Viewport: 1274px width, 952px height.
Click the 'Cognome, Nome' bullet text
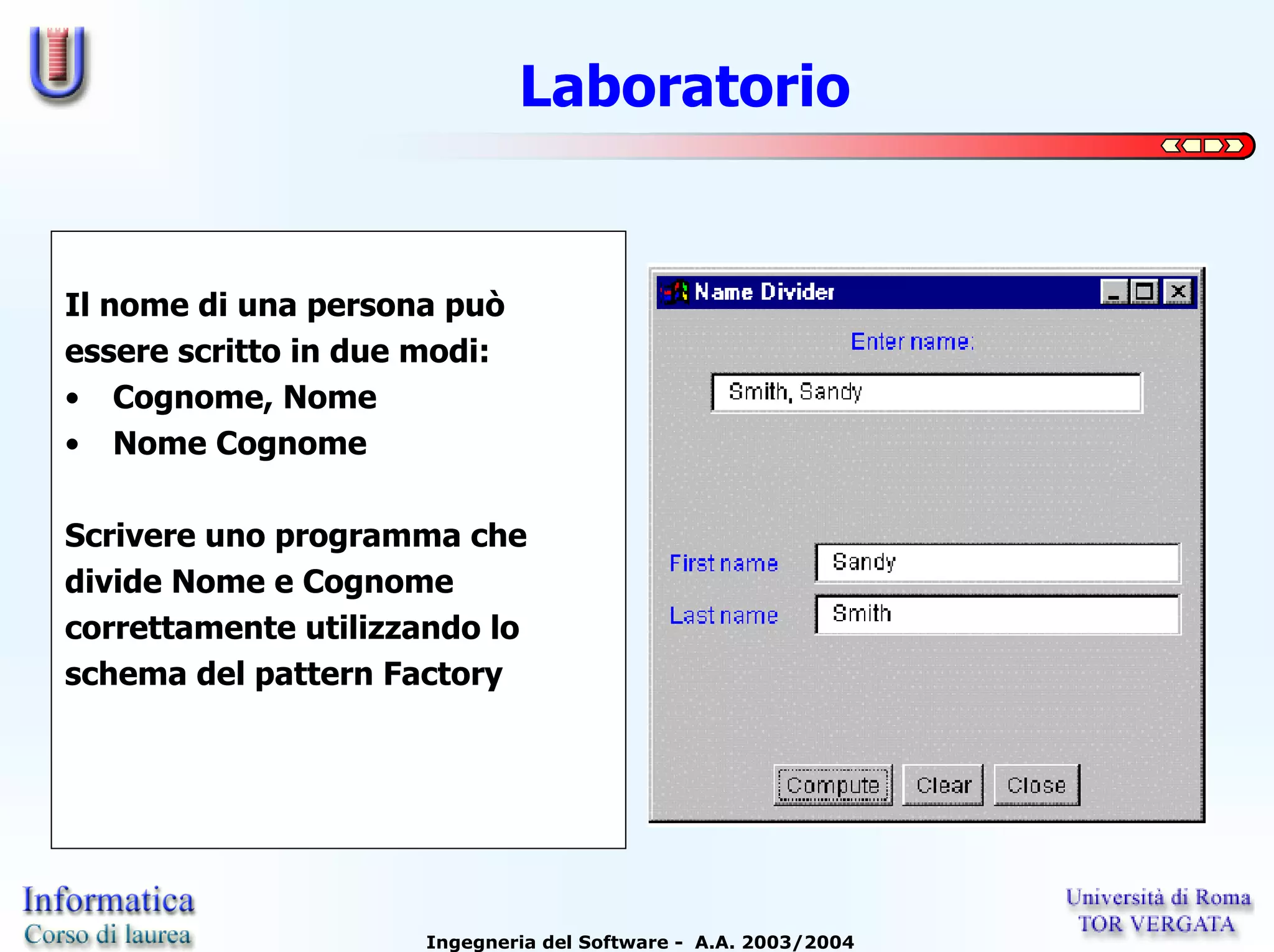244,397
